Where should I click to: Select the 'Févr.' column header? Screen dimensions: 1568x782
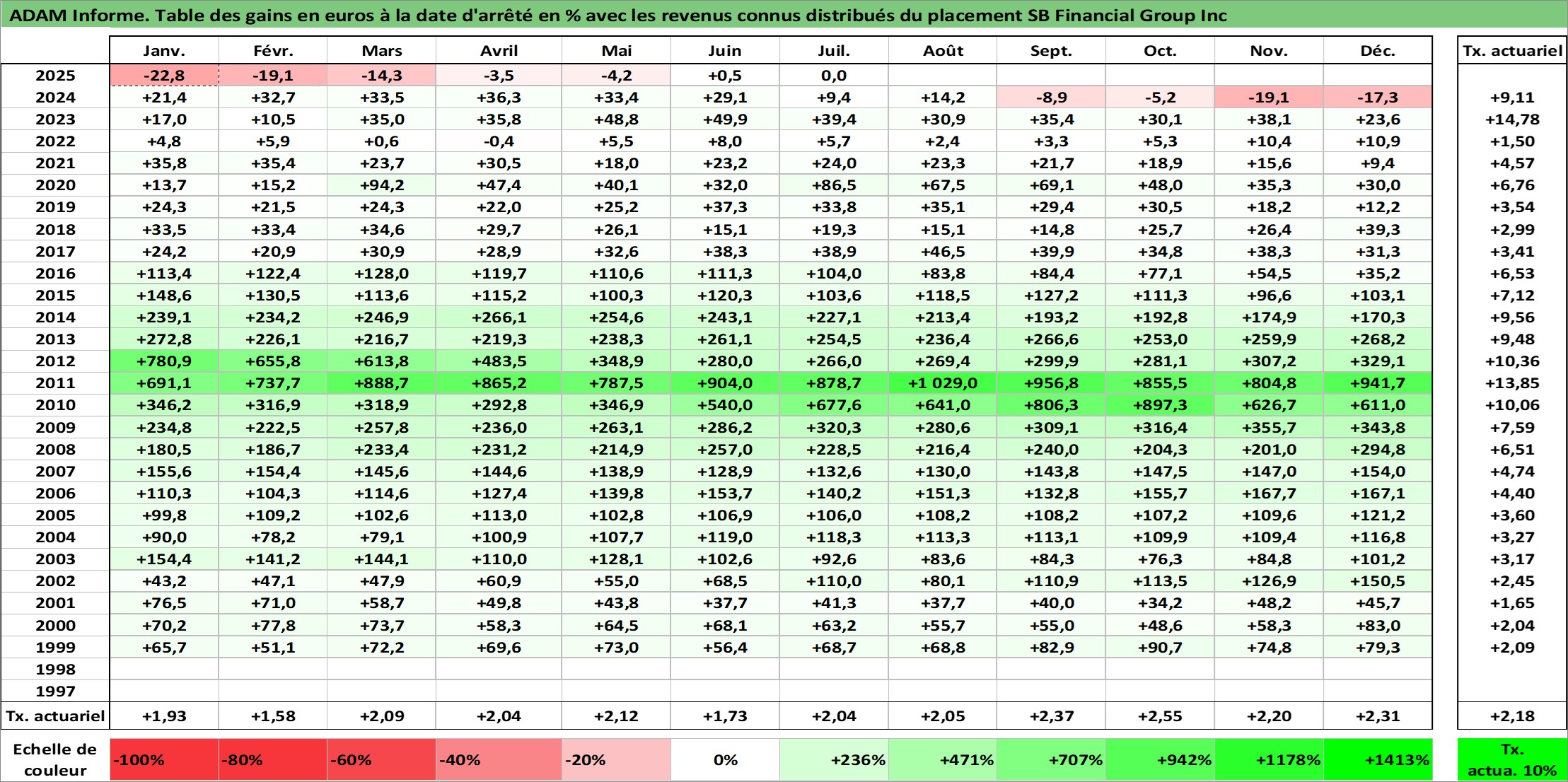273,50
